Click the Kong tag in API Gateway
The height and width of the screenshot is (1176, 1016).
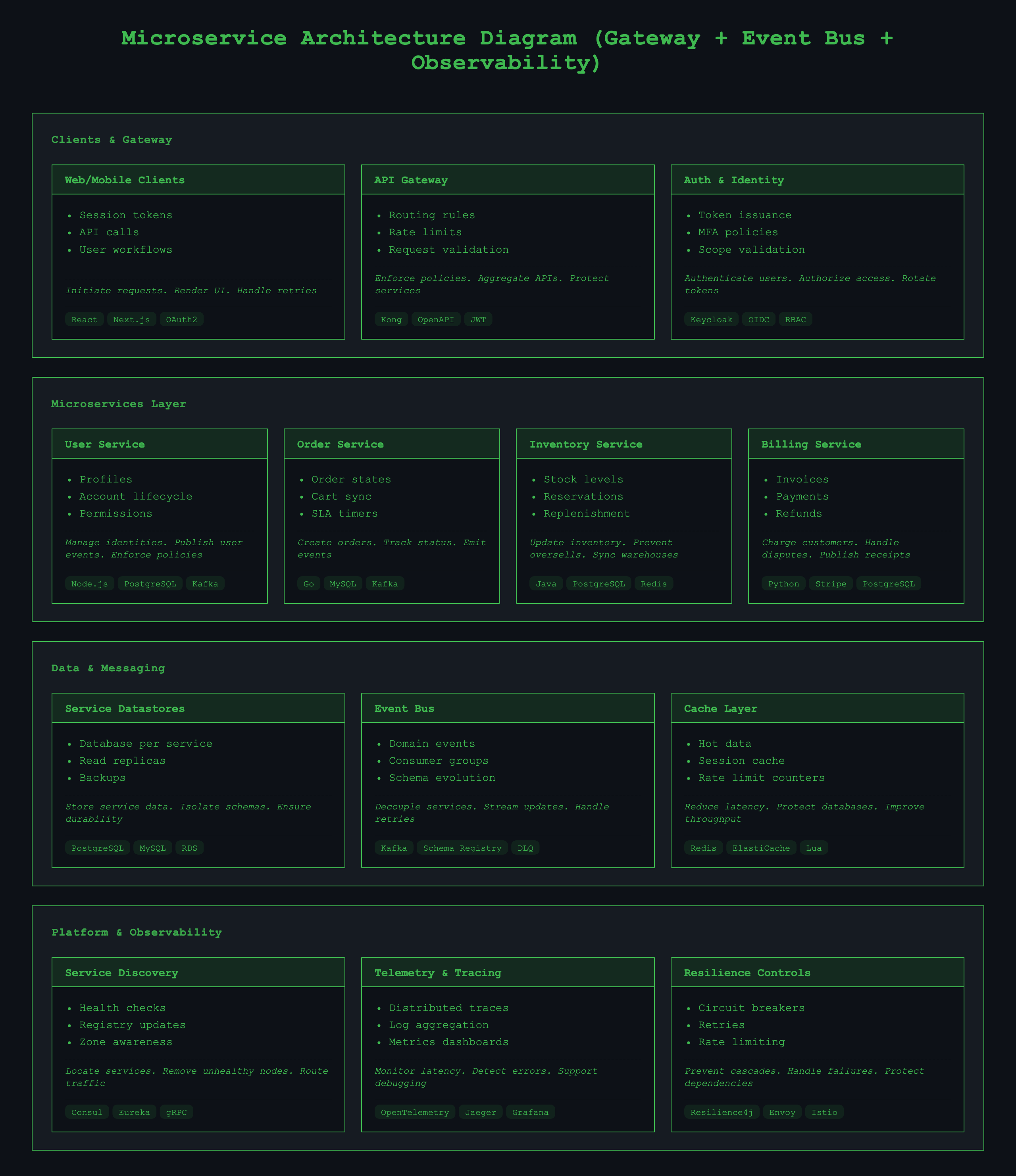click(x=391, y=319)
